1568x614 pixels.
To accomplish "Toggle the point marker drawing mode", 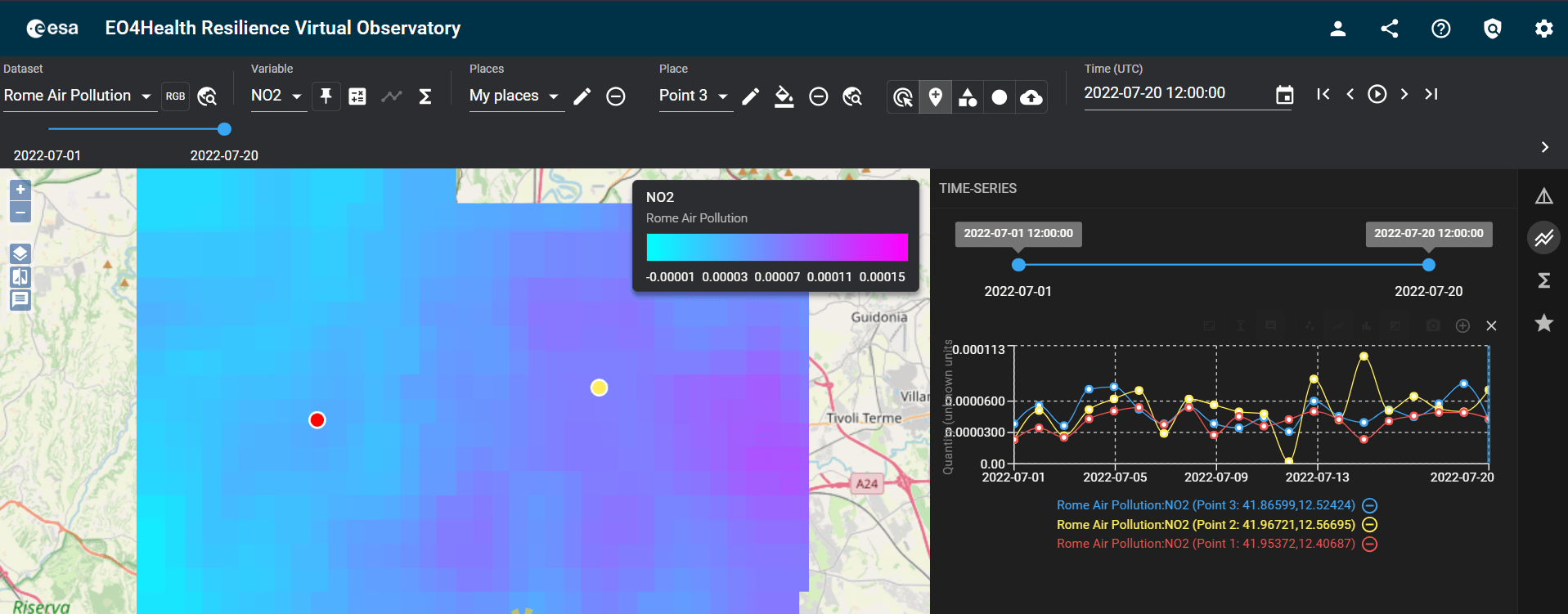I will [935, 97].
